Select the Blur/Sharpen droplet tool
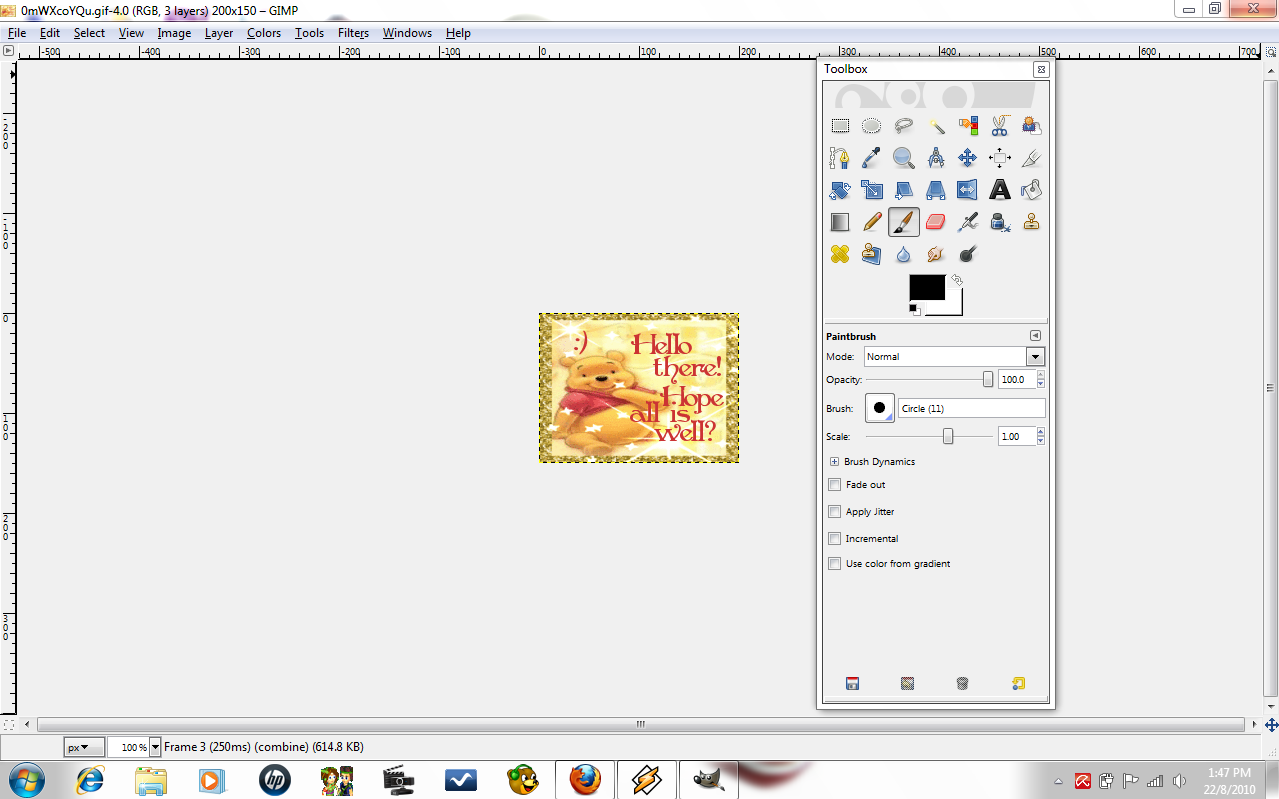Viewport: 1279px width, 799px height. click(904, 254)
